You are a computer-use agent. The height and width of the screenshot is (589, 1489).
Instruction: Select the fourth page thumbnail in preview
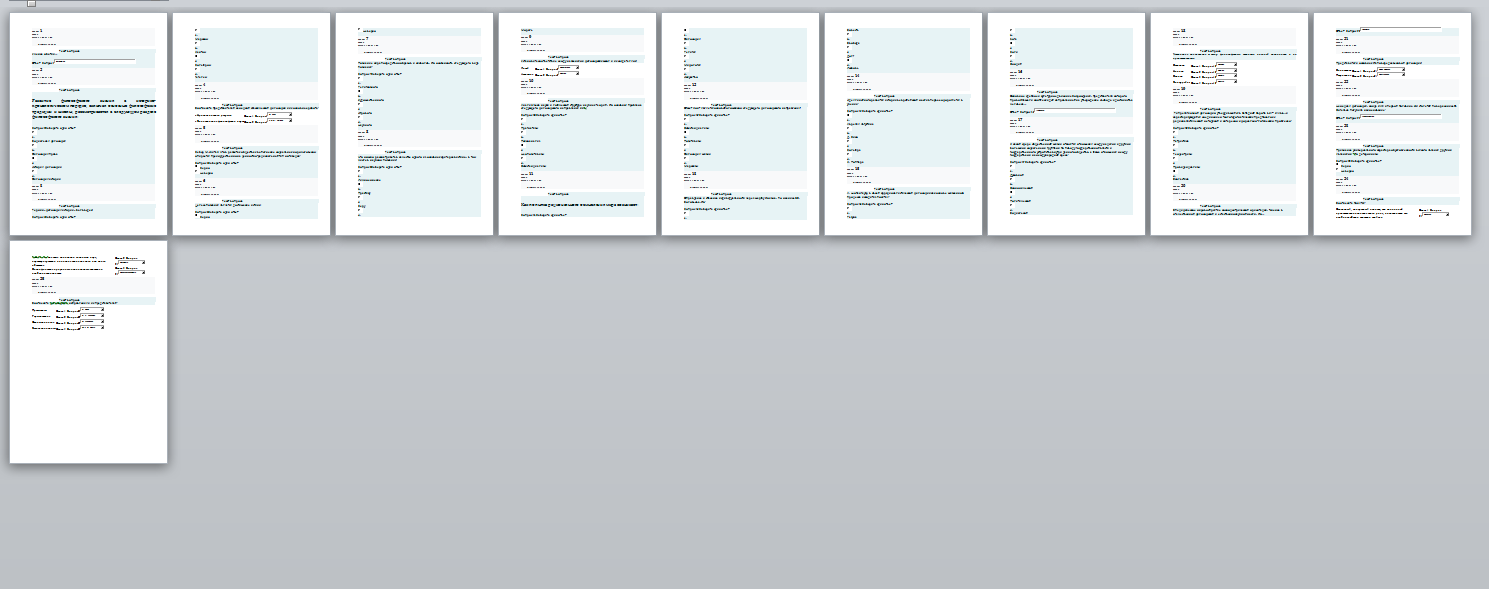click(x=577, y=124)
